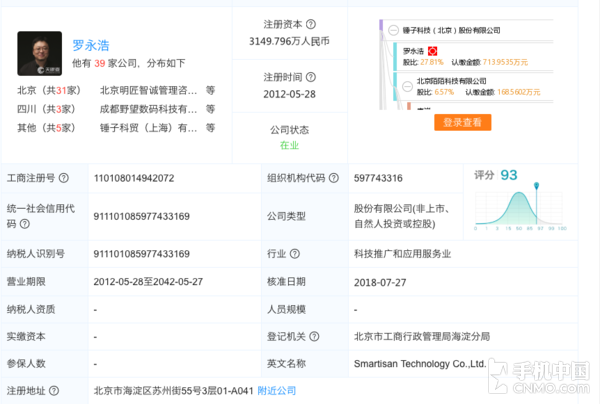The image size is (600, 404).
Task: Select the 3149.796万人民币 registered capital value
Action: (289, 41)
